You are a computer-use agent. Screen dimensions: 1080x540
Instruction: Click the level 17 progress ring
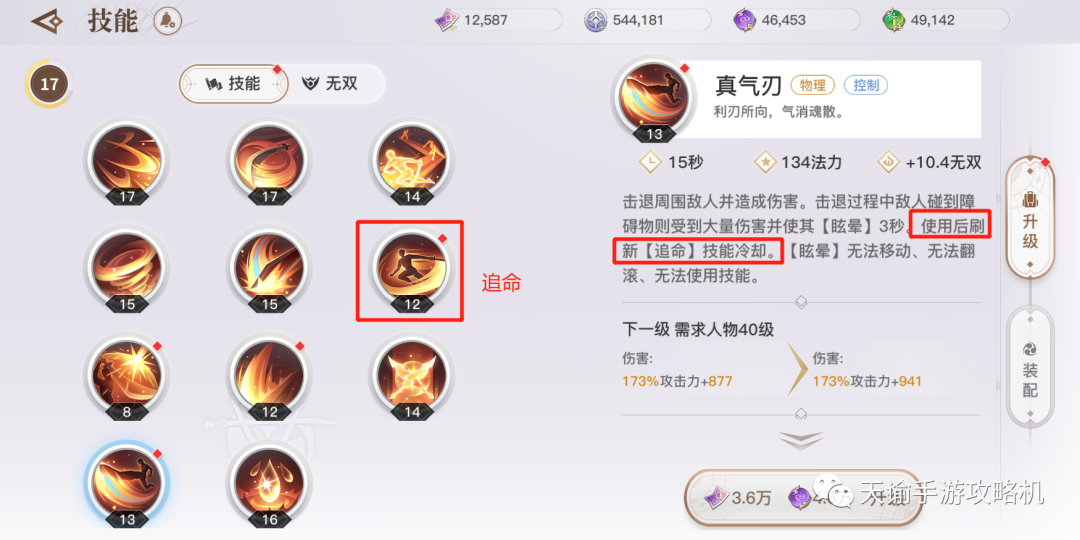[49, 85]
